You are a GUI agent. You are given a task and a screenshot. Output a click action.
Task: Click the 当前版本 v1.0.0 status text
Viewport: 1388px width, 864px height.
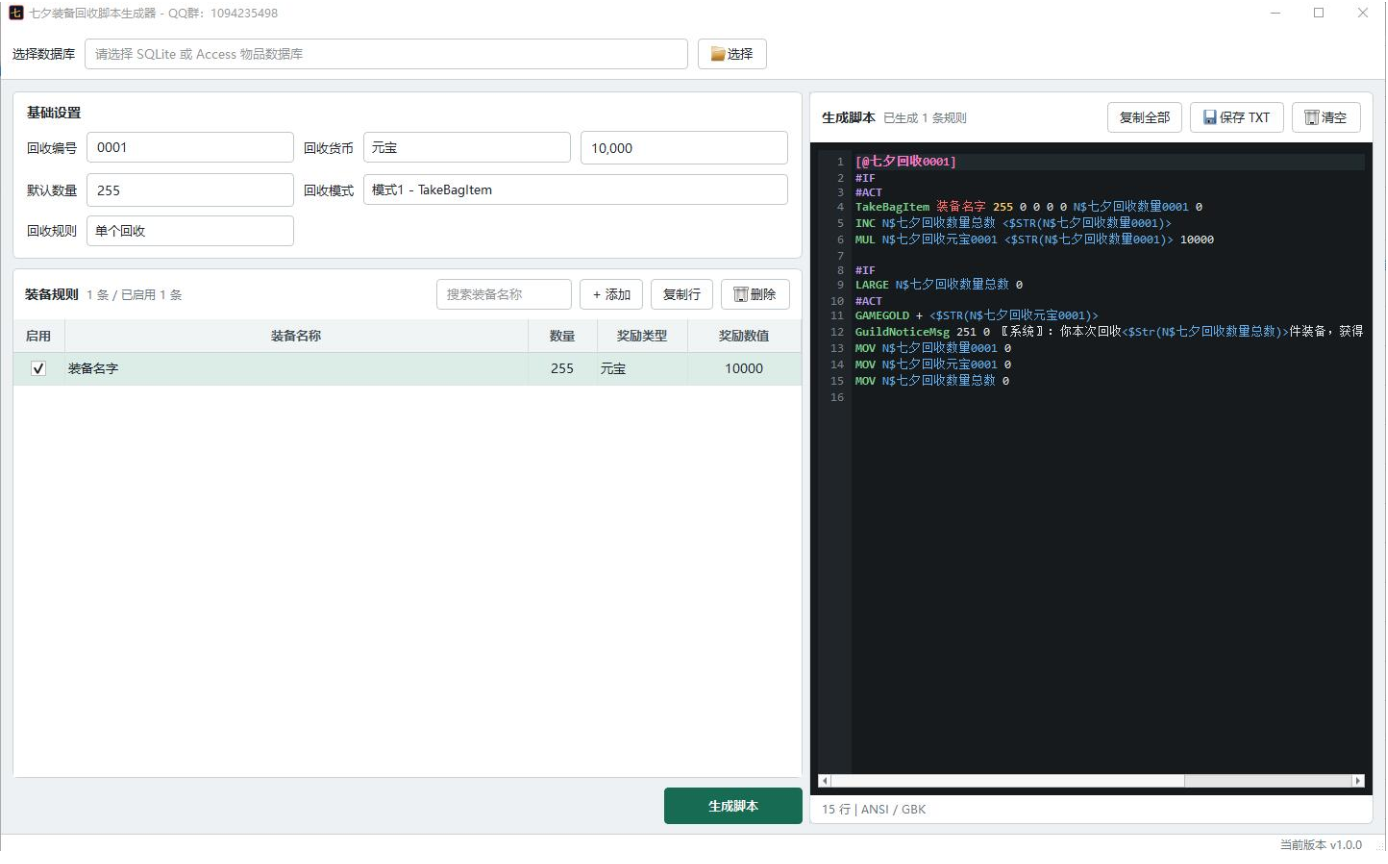[x=1320, y=845]
